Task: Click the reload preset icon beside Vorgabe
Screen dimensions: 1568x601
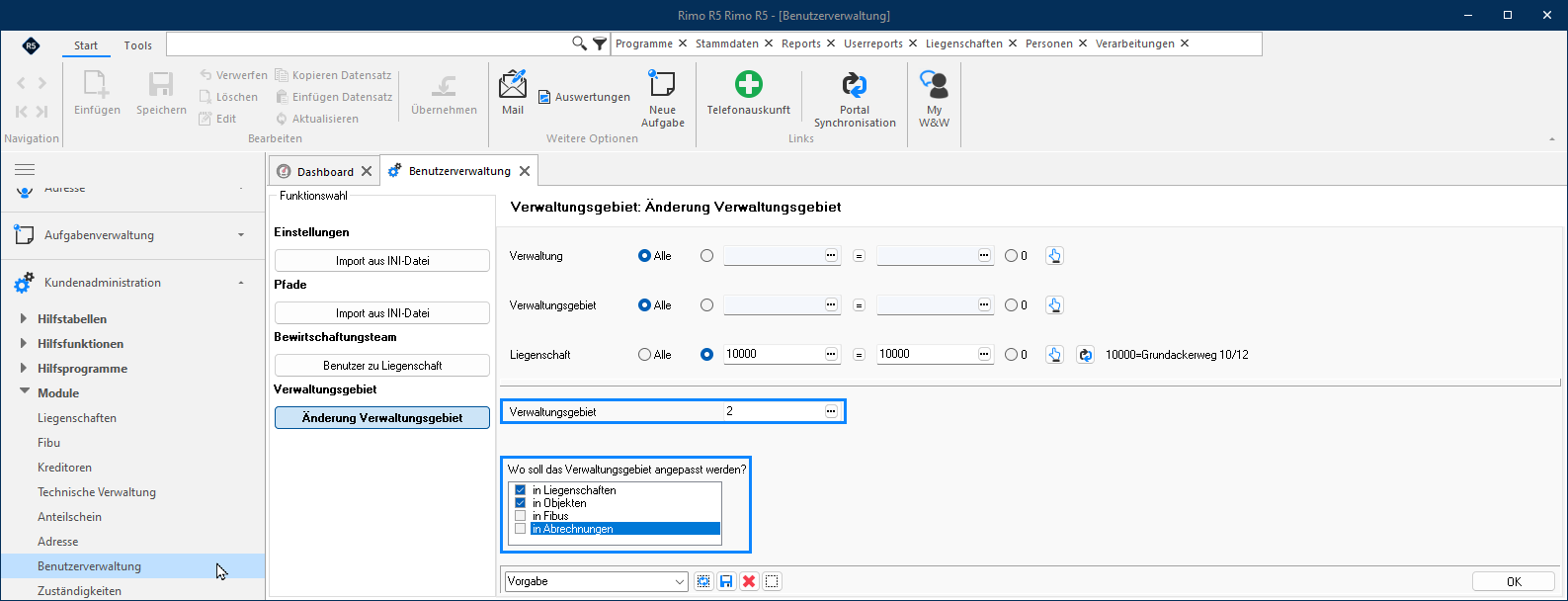Action: pos(702,581)
